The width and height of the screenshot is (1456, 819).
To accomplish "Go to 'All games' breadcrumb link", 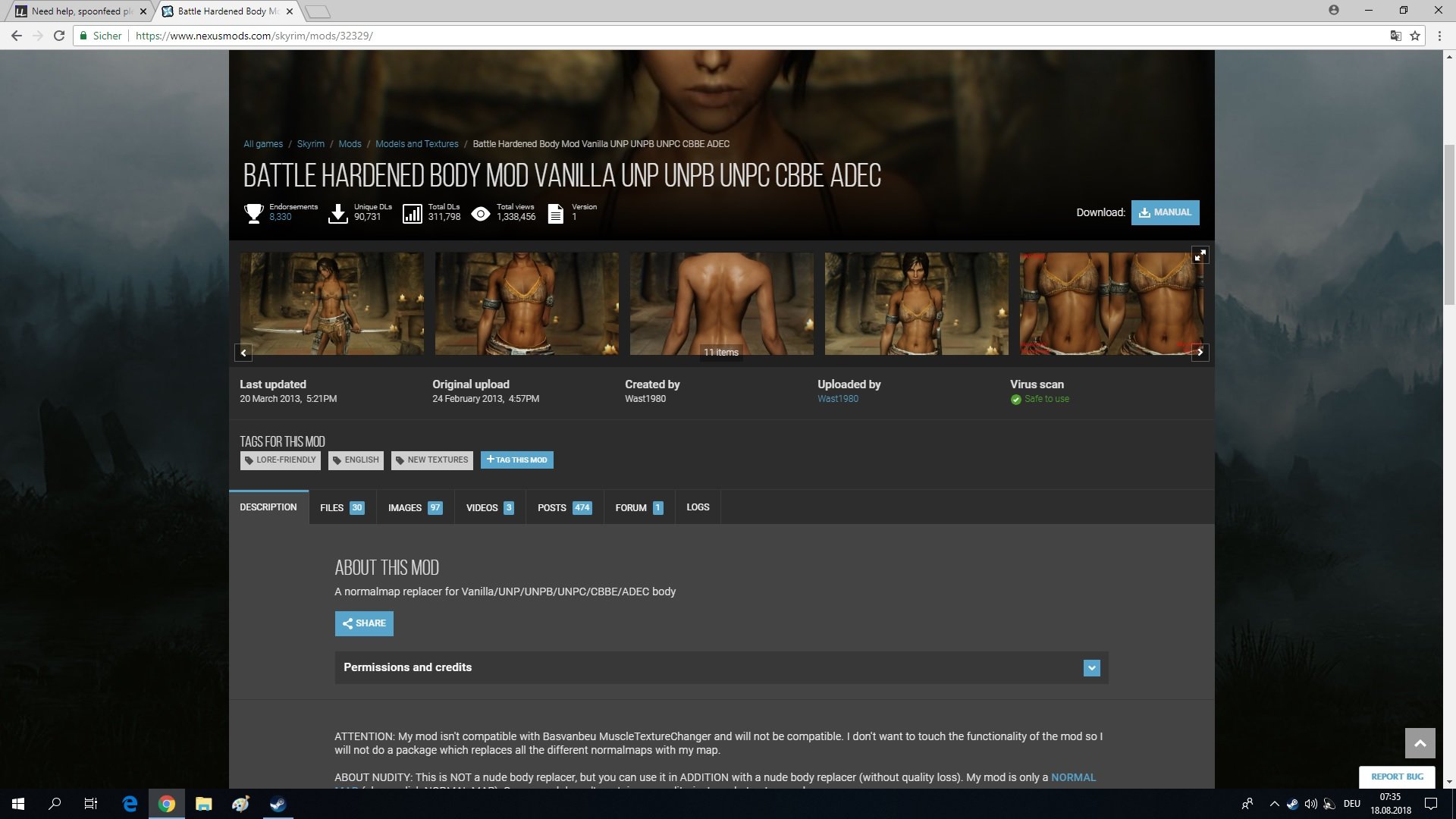I will click(x=263, y=144).
